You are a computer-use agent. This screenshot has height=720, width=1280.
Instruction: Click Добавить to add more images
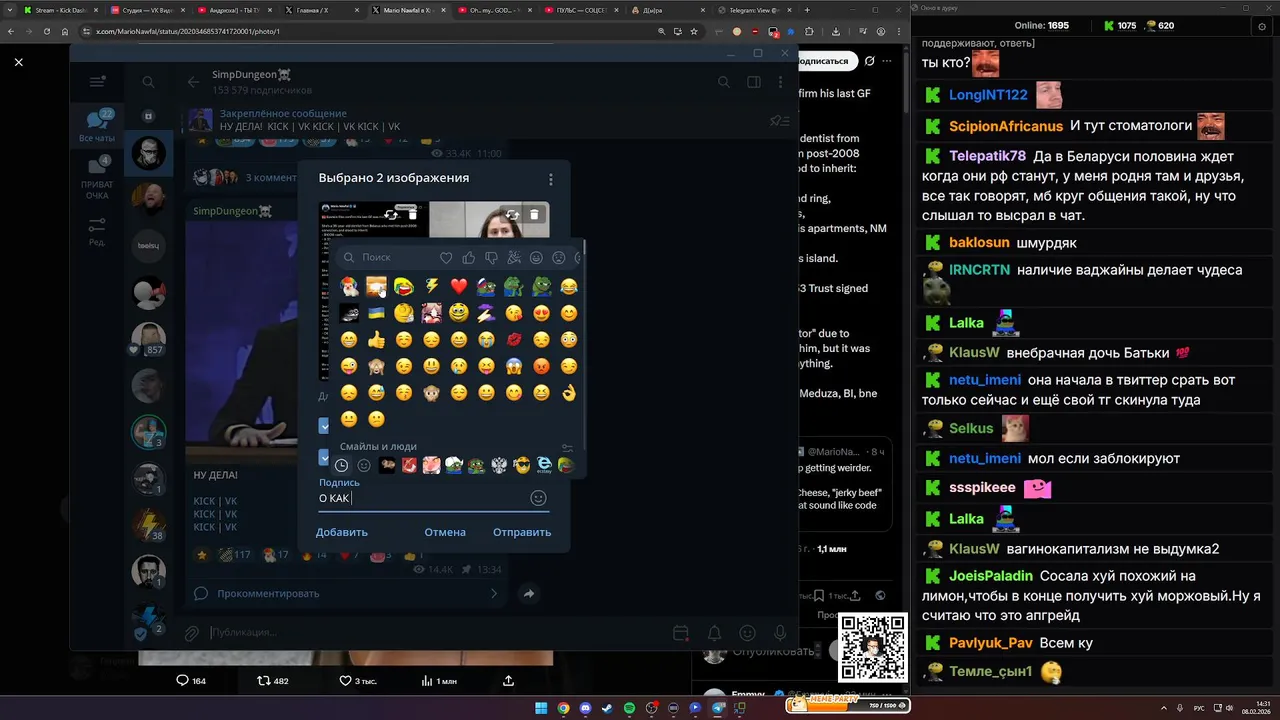[x=342, y=532]
